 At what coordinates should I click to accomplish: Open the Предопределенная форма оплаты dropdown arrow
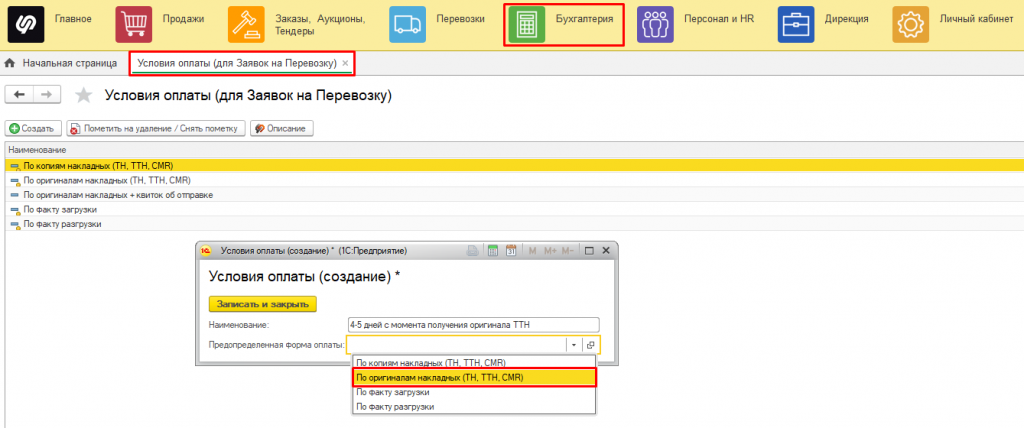(573, 344)
